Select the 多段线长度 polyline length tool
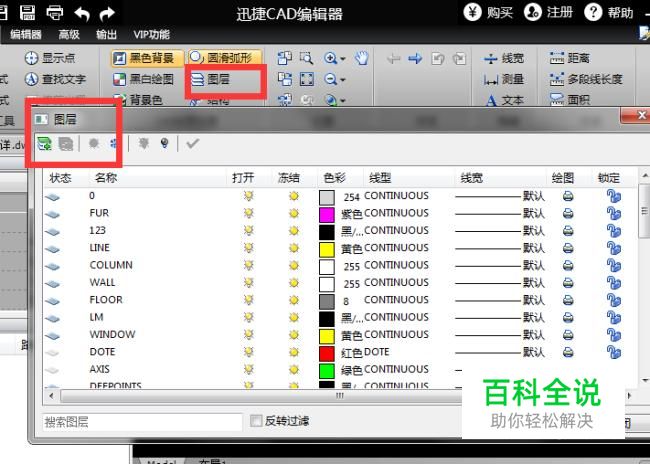The height and width of the screenshot is (464, 650). pyautogui.click(x=586, y=79)
